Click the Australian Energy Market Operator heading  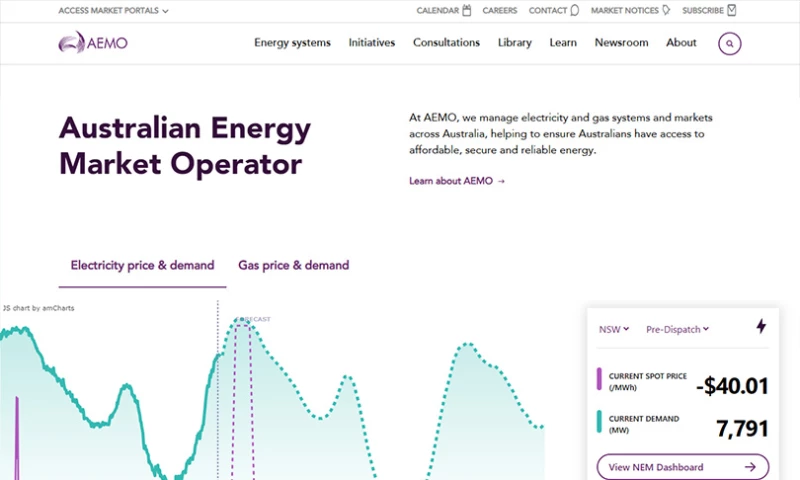pyautogui.click(x=185, y=146)
